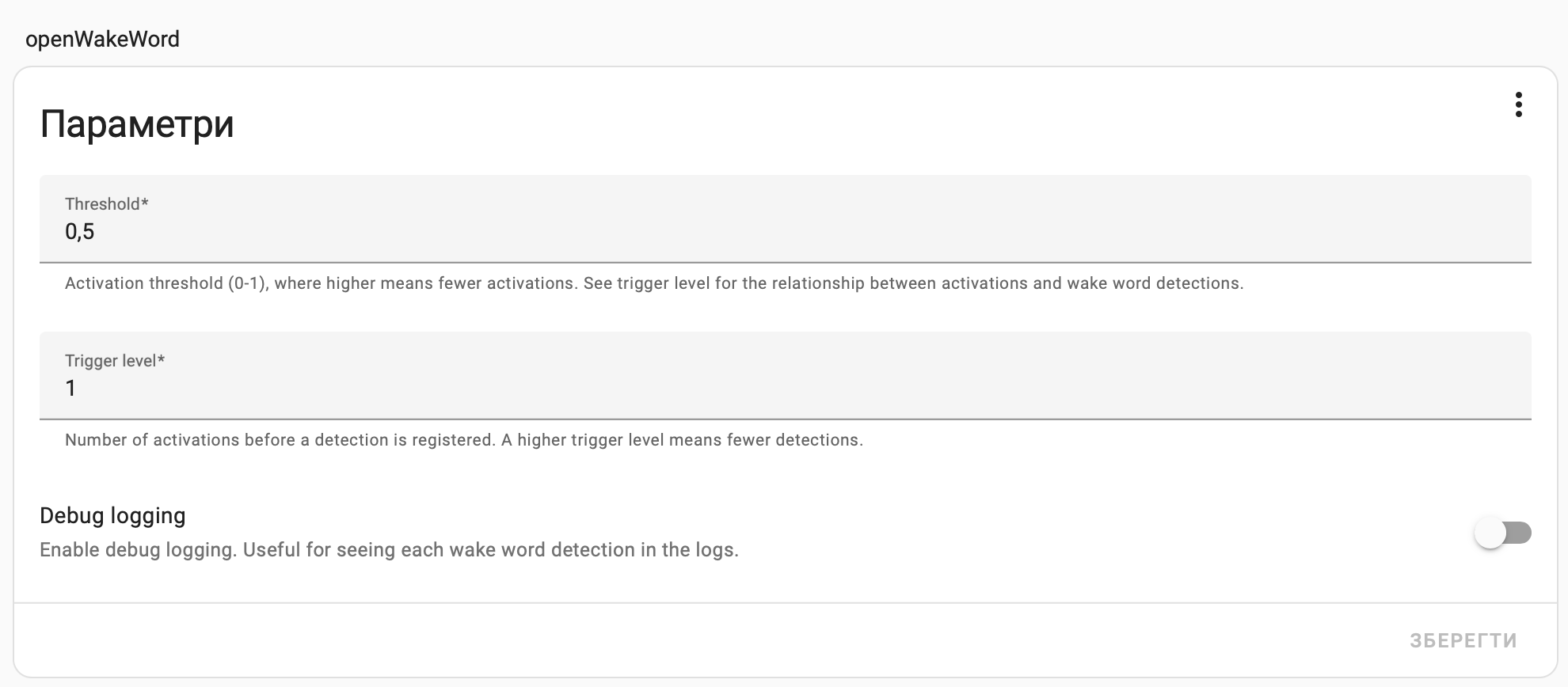Click the openWakeWord title text
The height and width of the screenshot is (687, 1568).
[102, 39]
